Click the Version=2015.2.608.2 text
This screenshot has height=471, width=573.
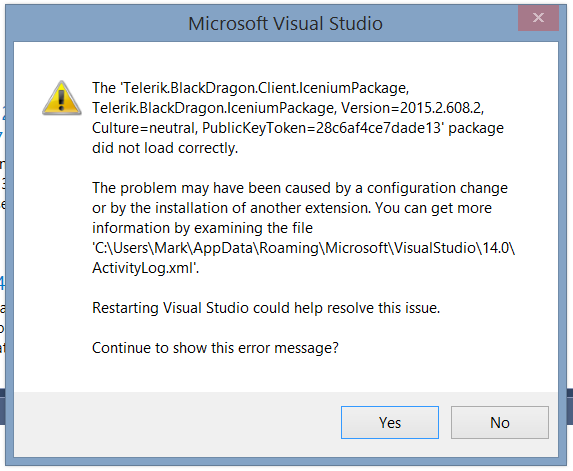coord(412,108)
